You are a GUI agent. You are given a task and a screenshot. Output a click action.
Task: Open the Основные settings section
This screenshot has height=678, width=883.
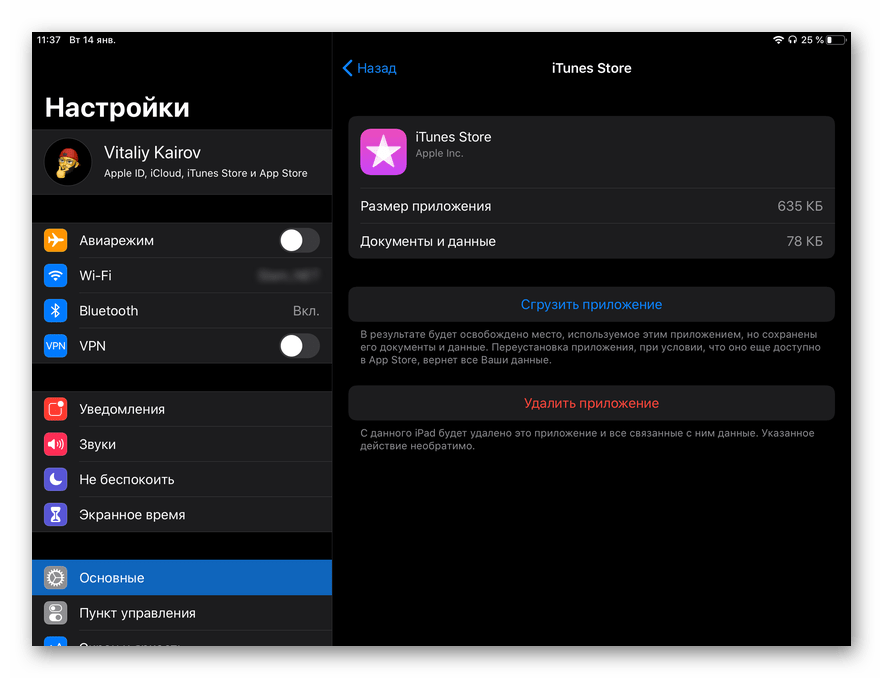click(x=181, y=578)
